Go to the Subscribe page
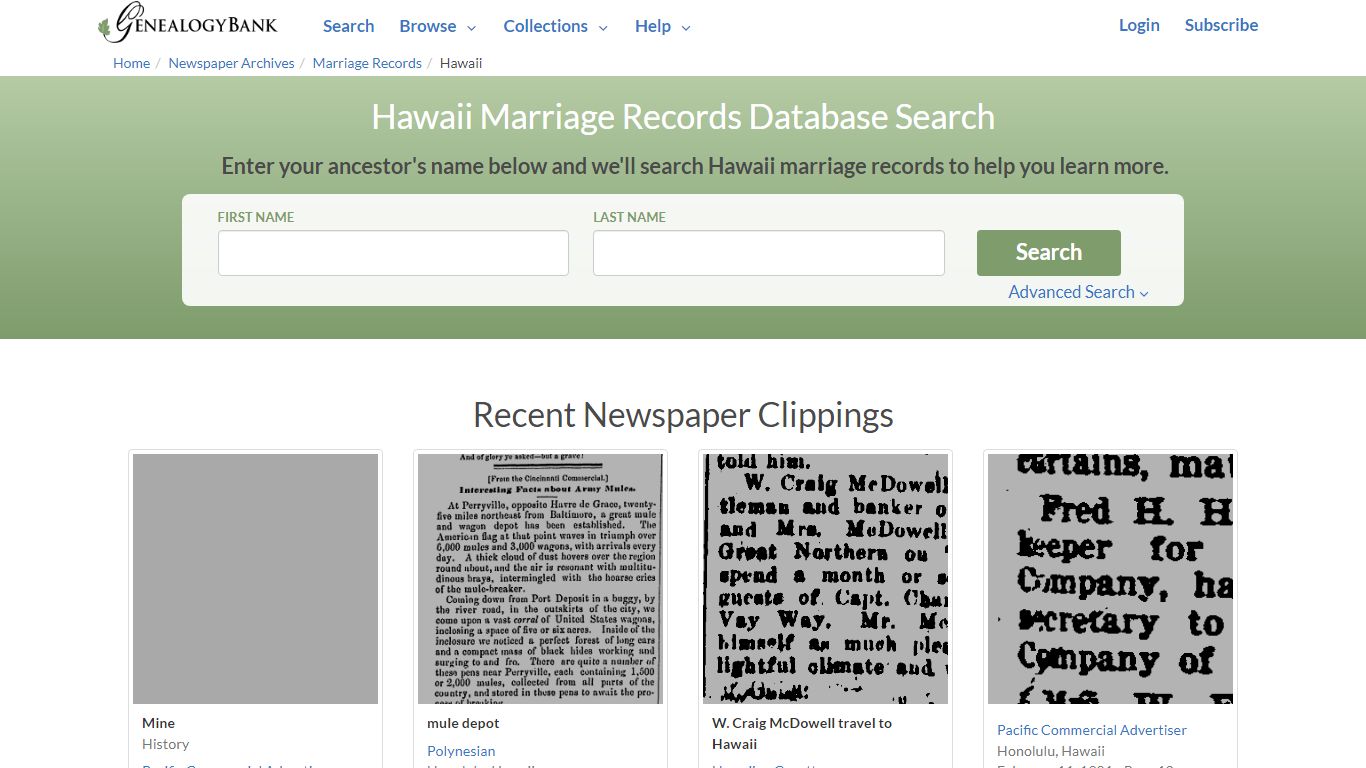The width and height of the screenshot is (1366, 768). (1221, 25)
